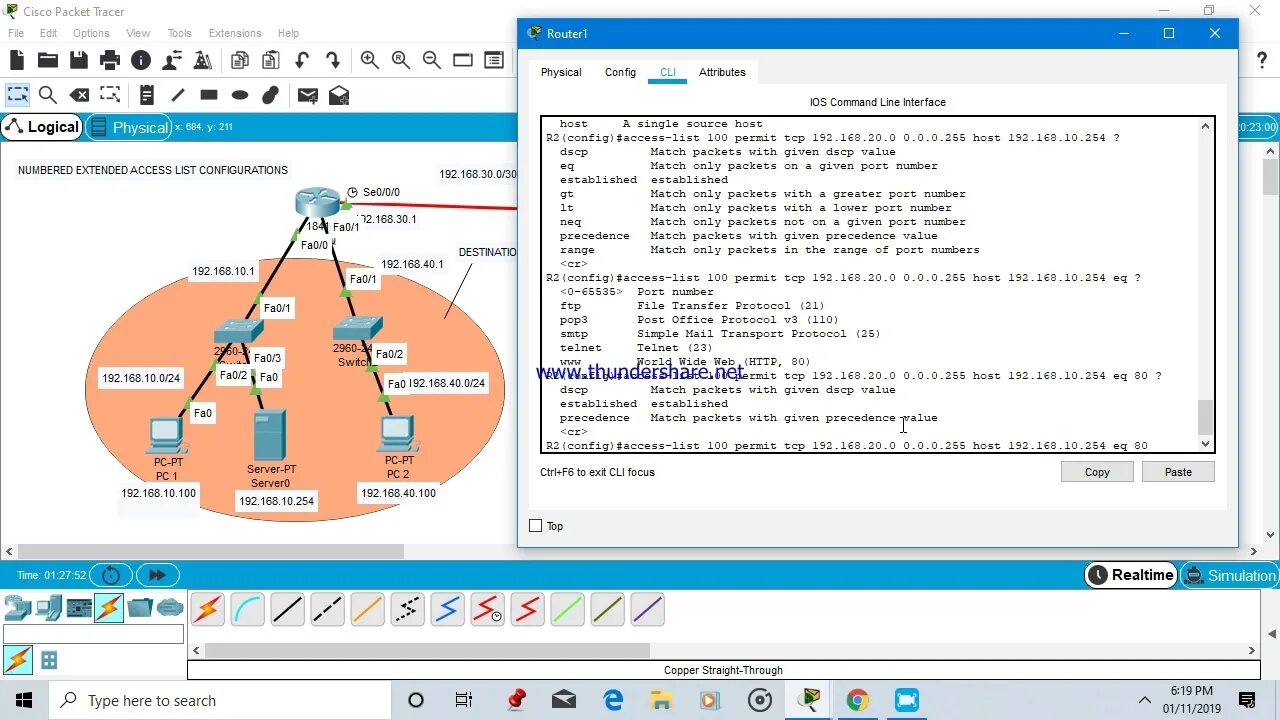Choose the Serial DCE red clock cable
Screen dimensions: 1280x720
(487, 609)
